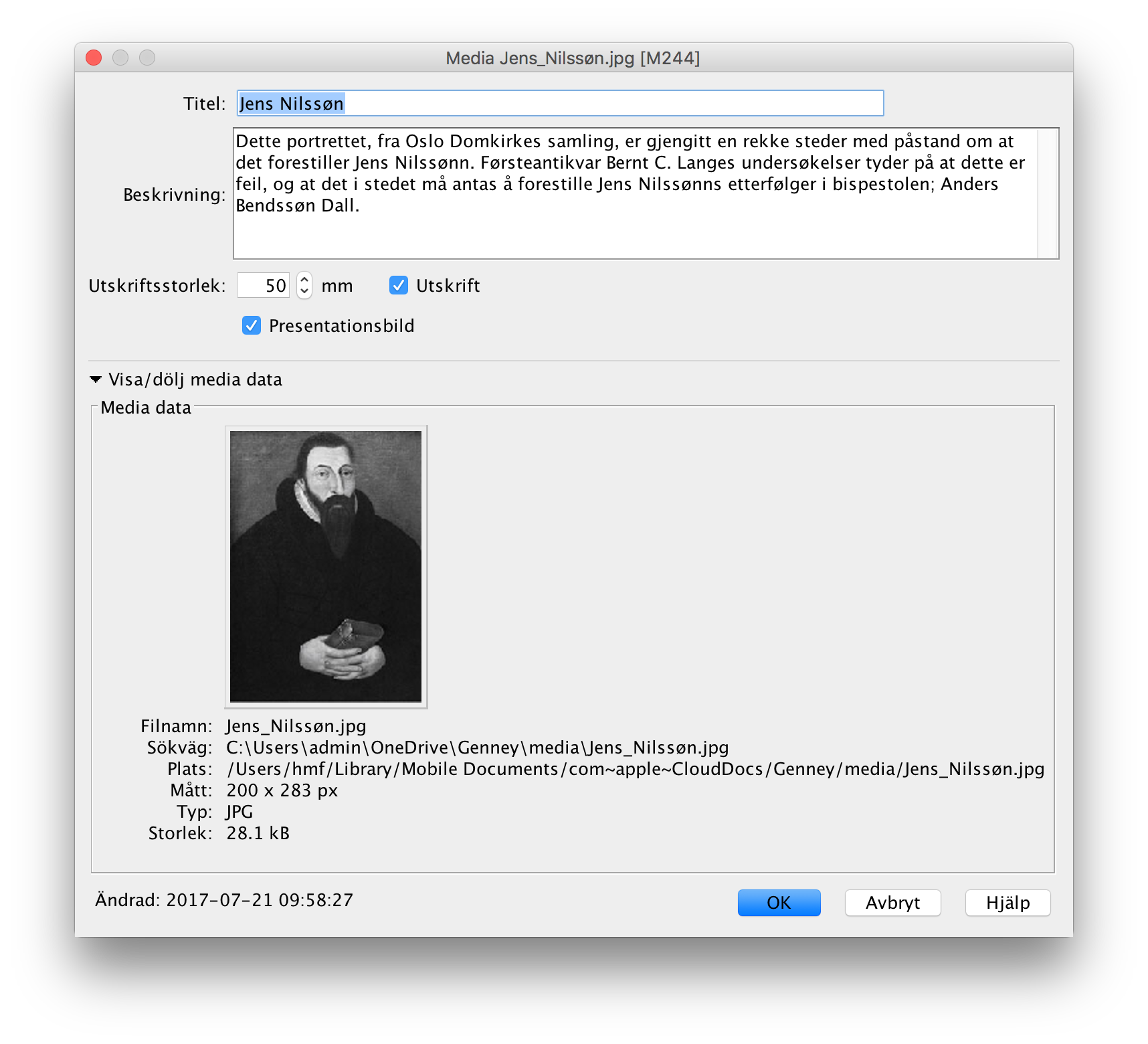Screen dimensions: 1148x1044
Task: Collapse the Visa/dölj media data triangle
Action: coord(96,379)
